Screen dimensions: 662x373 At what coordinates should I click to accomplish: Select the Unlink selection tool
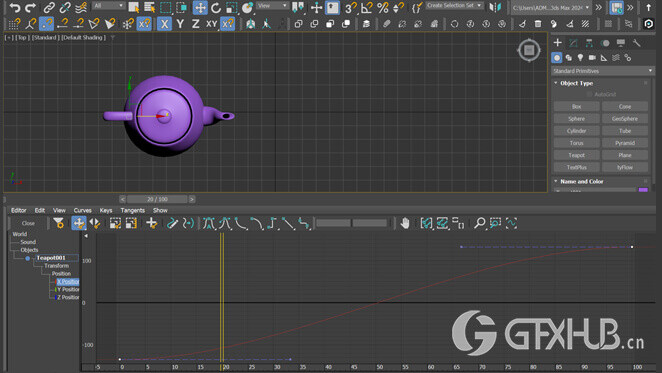click(x=65, y=8)
